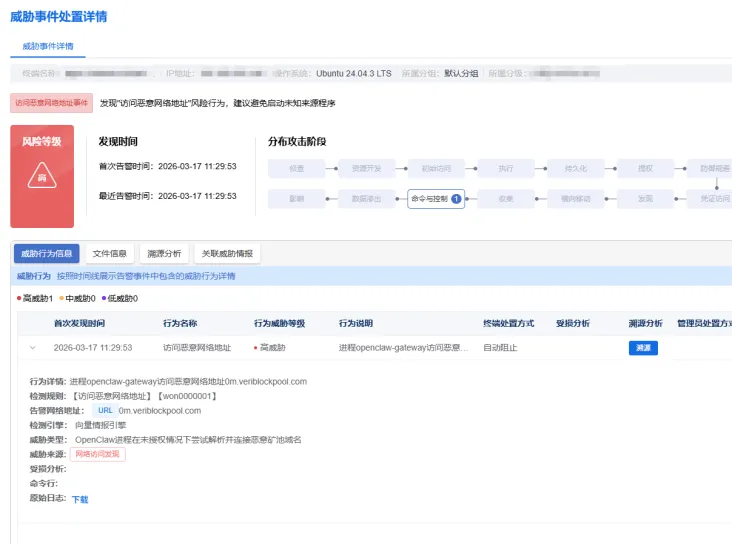The image size is (733, 545).
Task: Select the 侦查 attack stage box
Action: point(296,168)
